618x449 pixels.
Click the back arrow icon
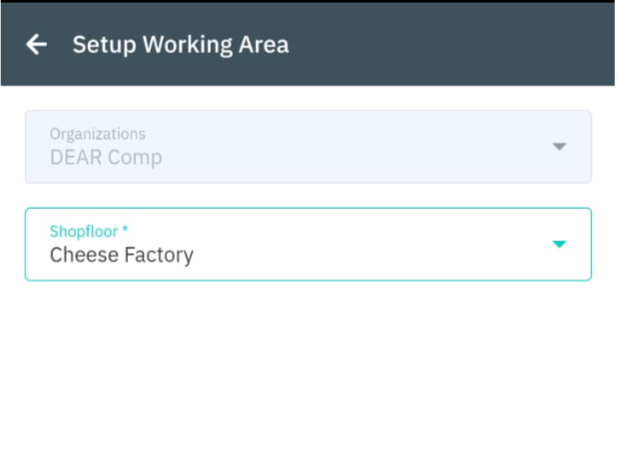coord(37,44)
